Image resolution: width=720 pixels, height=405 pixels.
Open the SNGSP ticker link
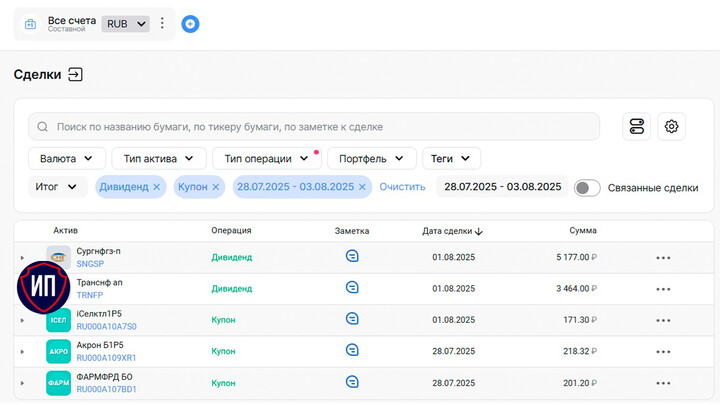click(x=90, y=264)
